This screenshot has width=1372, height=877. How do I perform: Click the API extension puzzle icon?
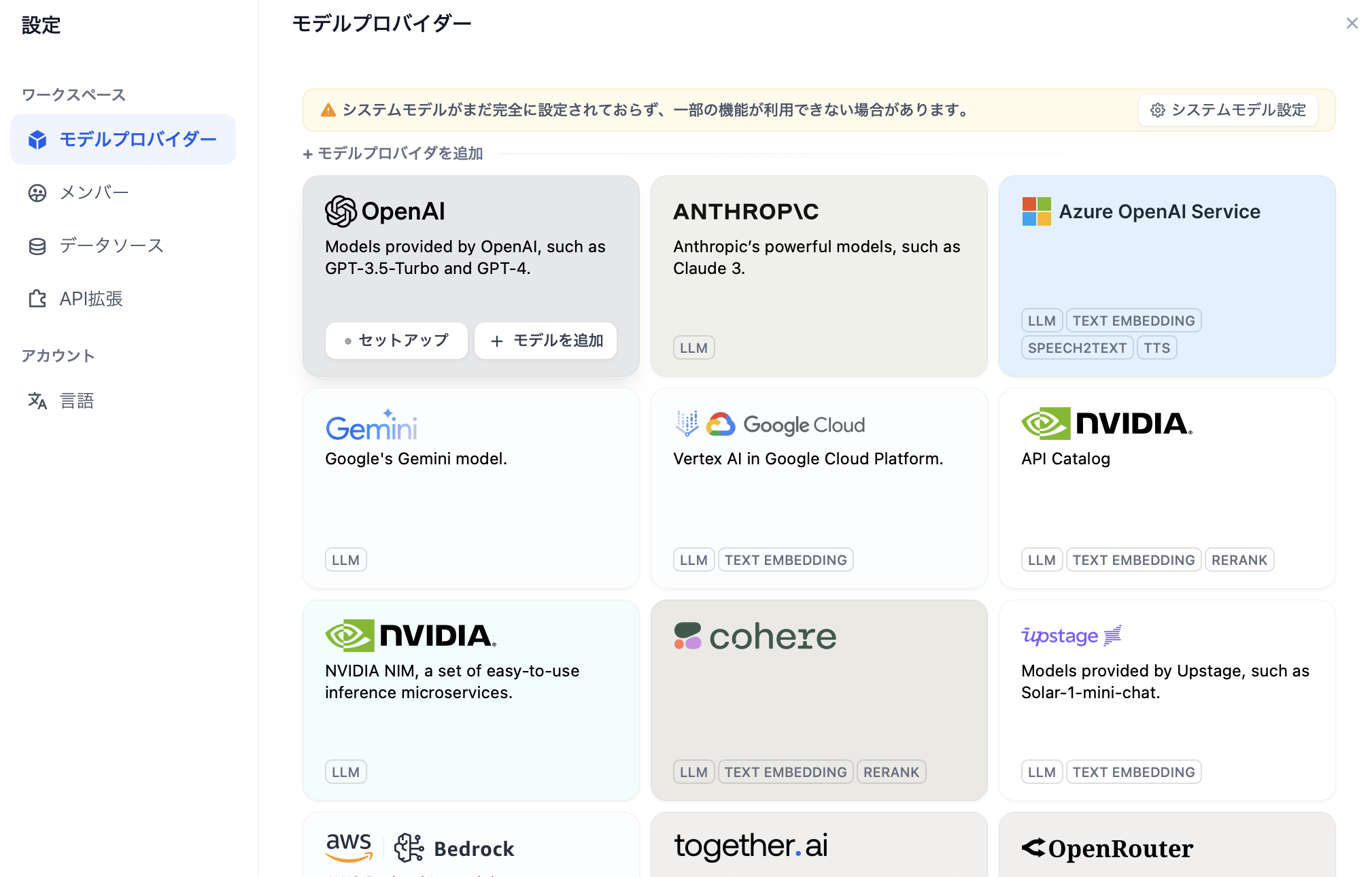coord(37,299)
